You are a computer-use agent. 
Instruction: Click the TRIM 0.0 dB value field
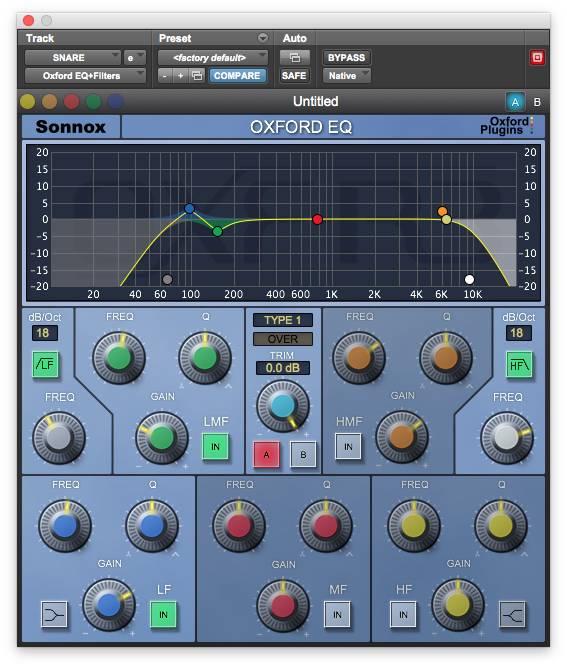282,368
